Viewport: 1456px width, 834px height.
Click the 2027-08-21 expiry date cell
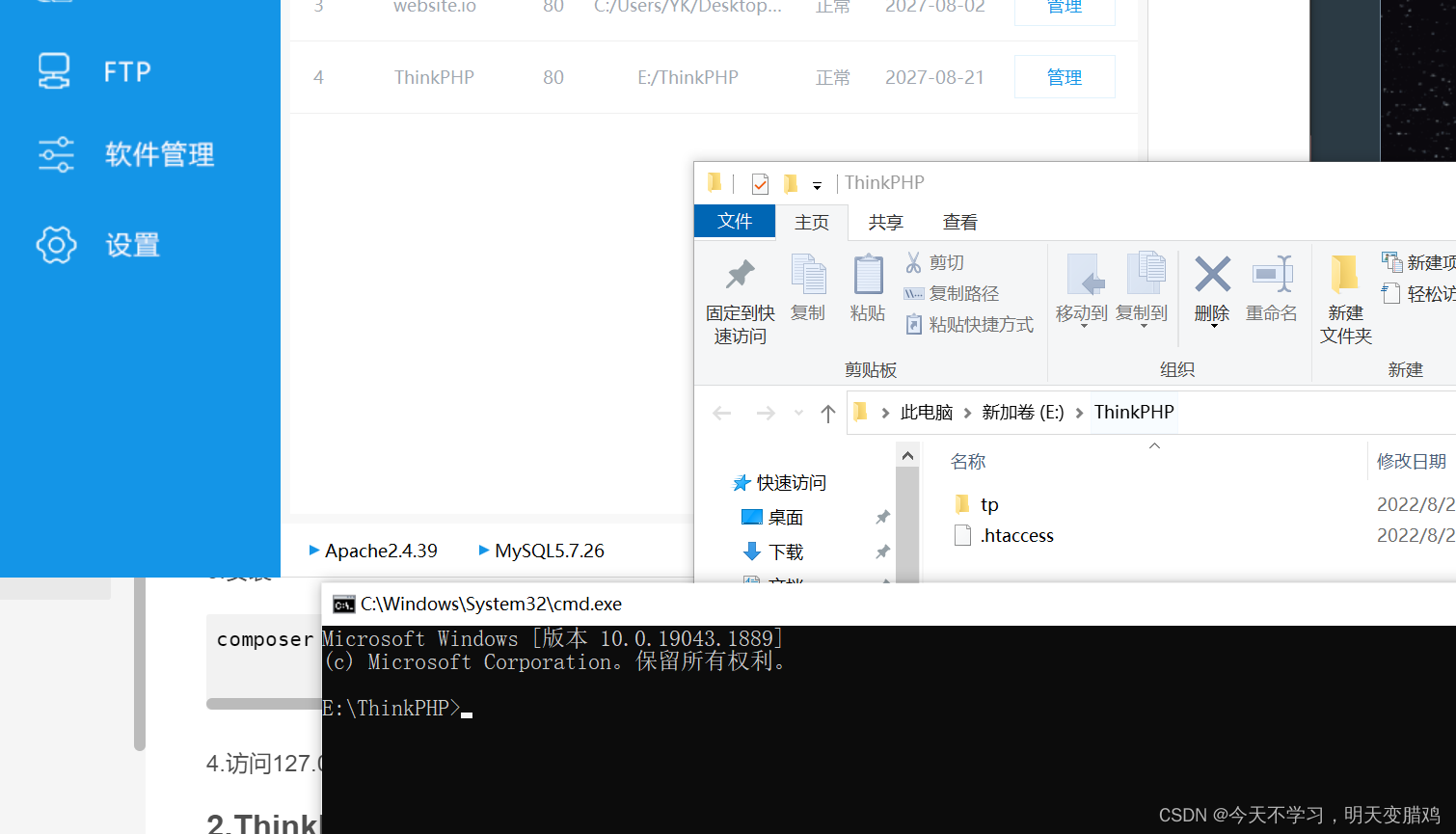tap(934, 77)
